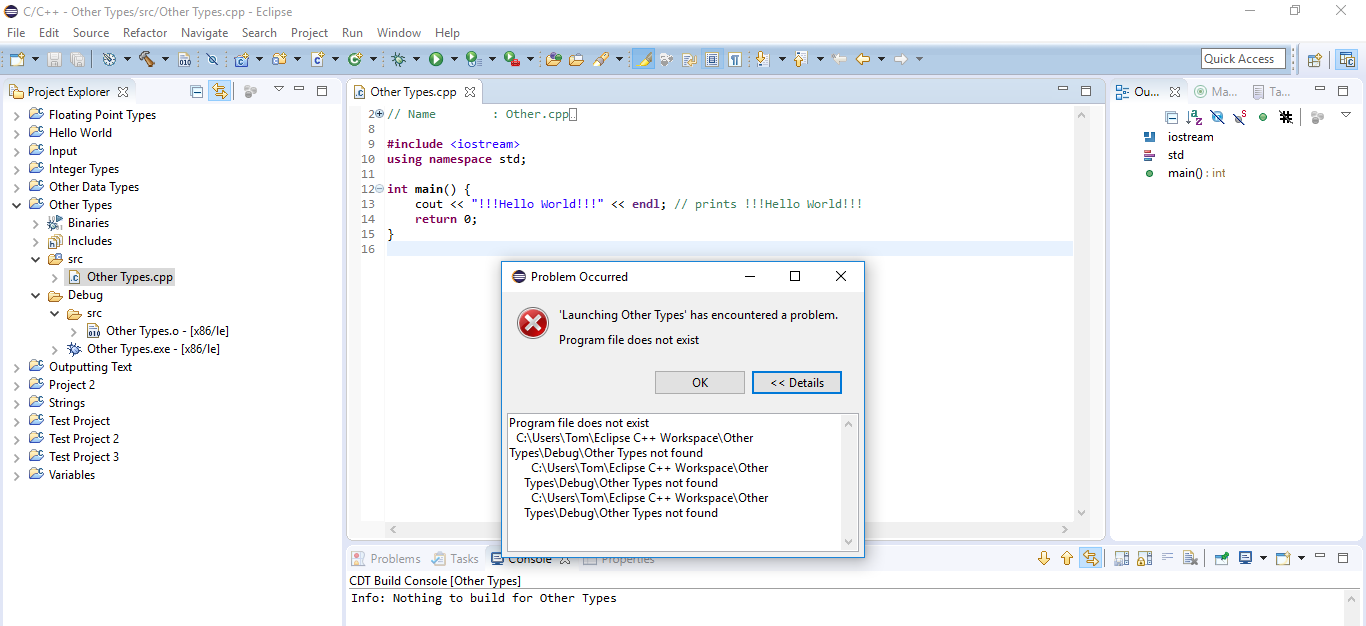Click Sort alphabetically icon in Outline
Viewport: 1366px width, 626px height.
(x=1194, y=117)
